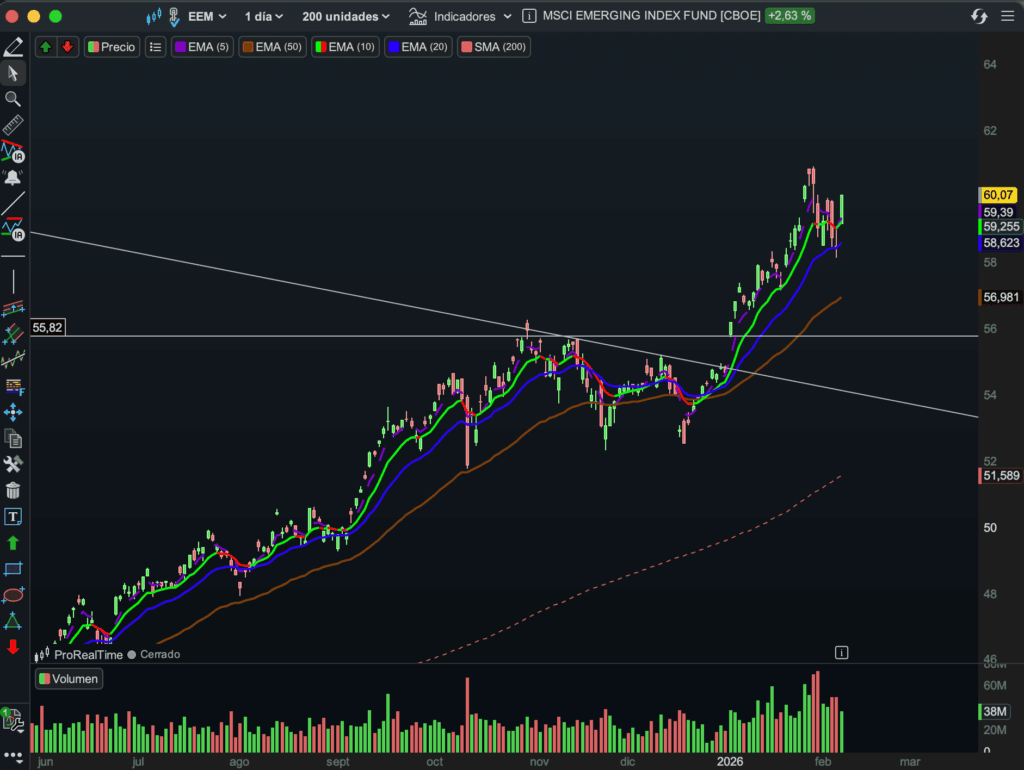Click the alert bell icon
This screenshot has width=1024, height=770.
13,178
